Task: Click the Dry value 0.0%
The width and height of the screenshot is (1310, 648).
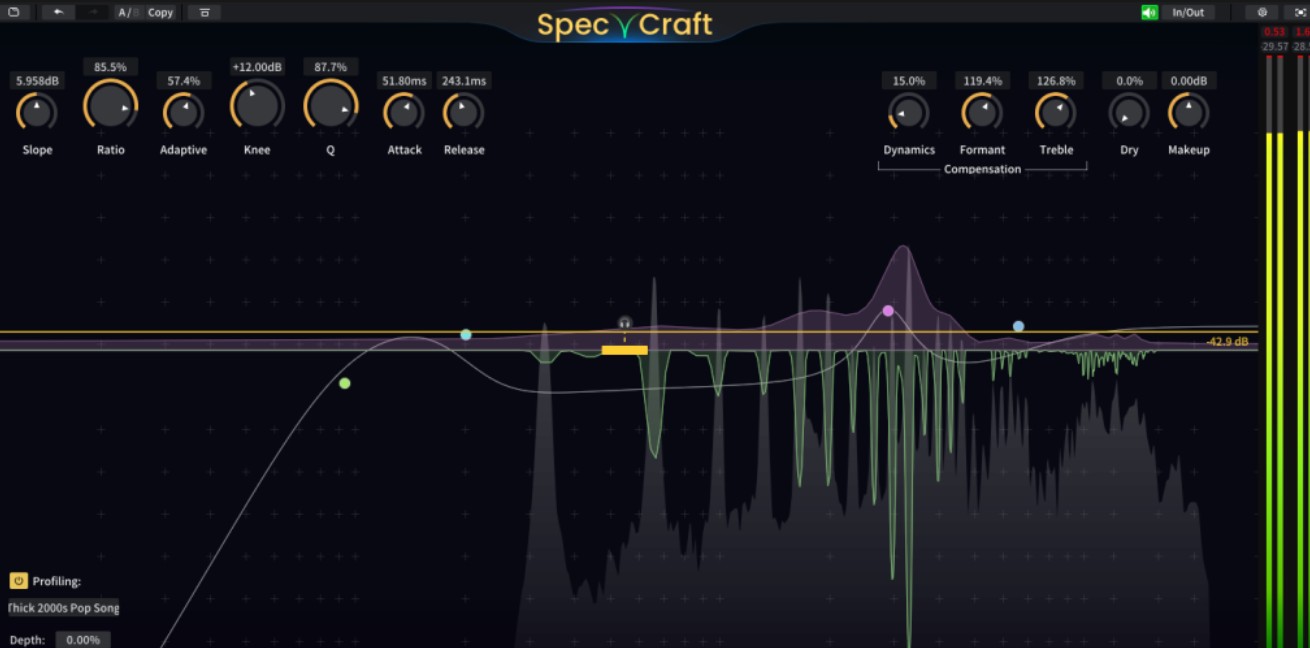Action: (1129, 81)
